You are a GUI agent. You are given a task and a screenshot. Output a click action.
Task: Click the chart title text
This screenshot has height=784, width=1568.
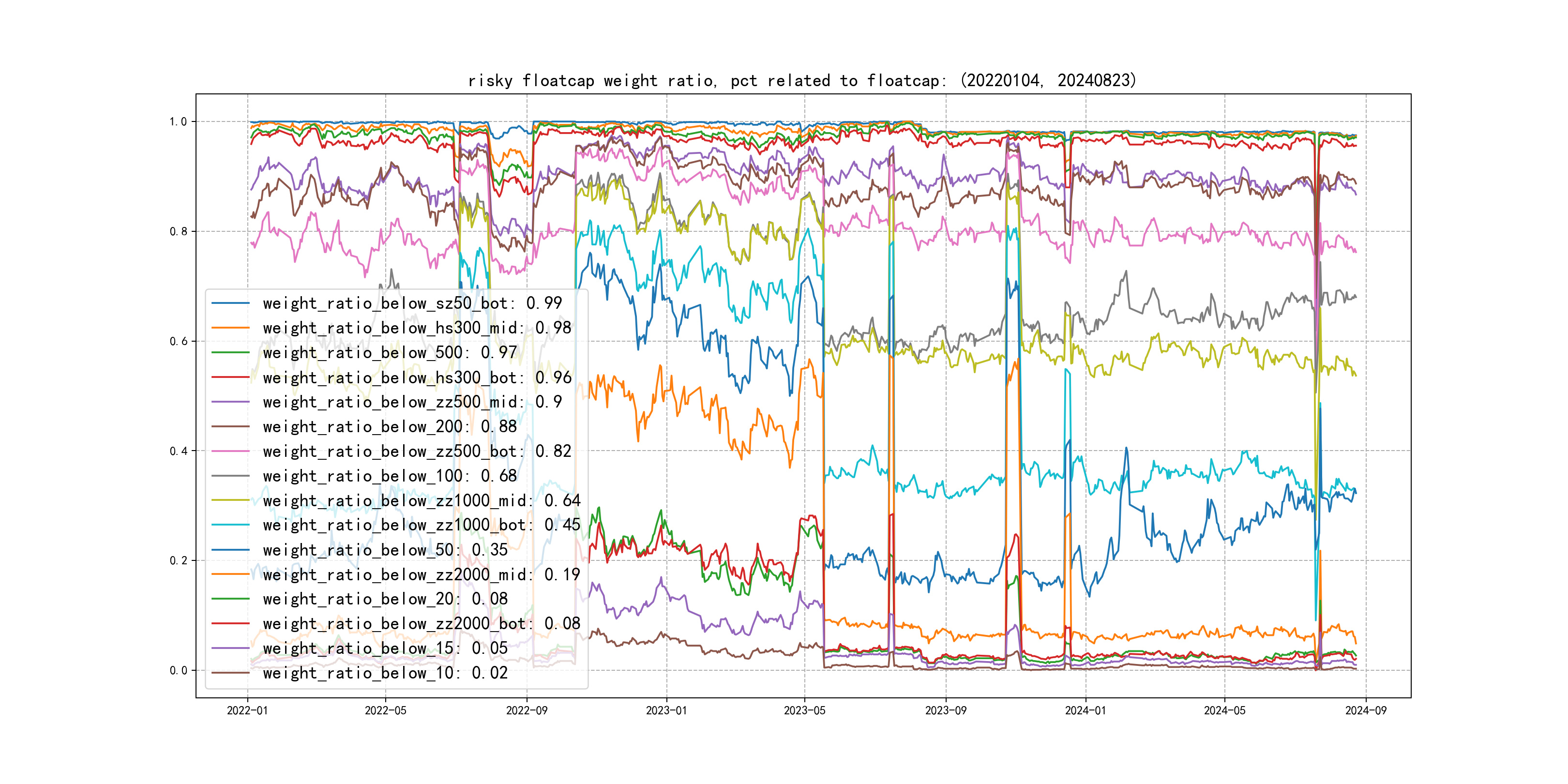coord(801,80)
